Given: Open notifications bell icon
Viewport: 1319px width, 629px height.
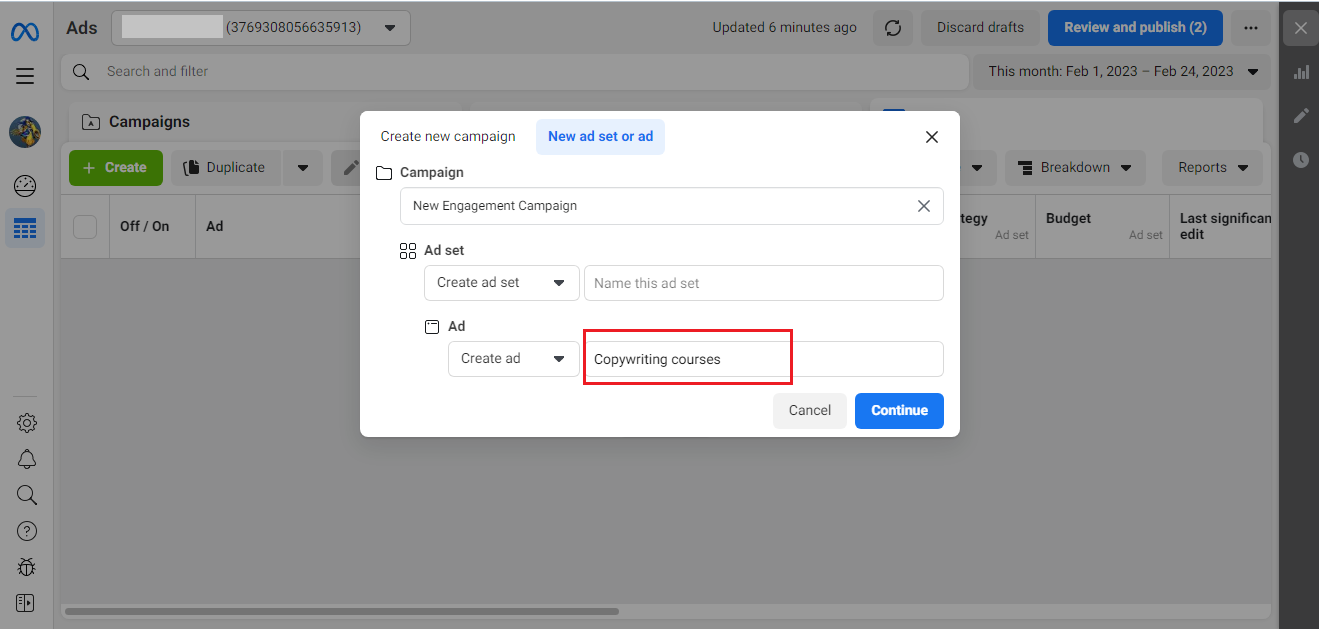Looking at the screenshot, I should pyautogui.click(x=27, y=459).
